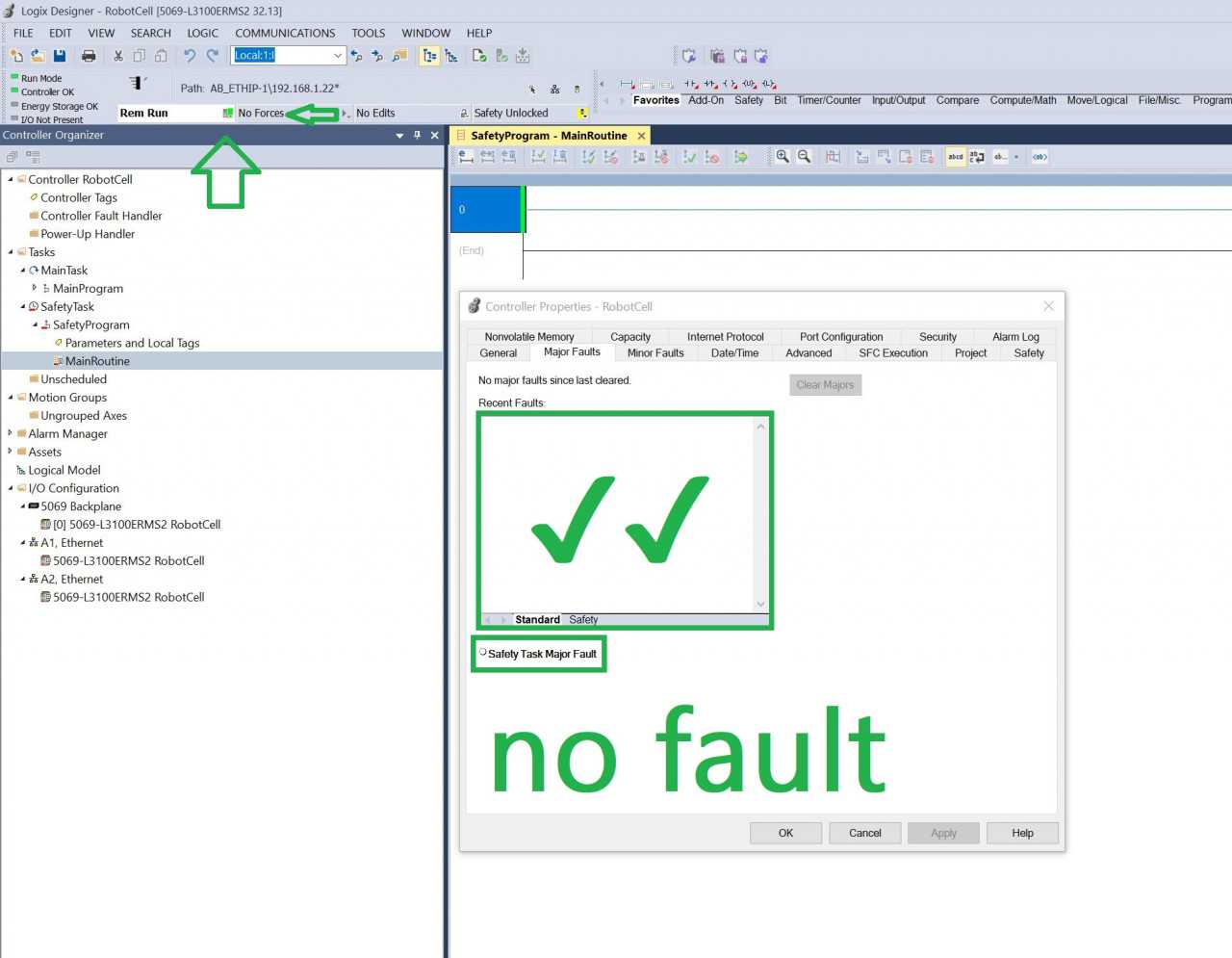Image resolution: width=1232 pixels, height=958 pixels.
Task: Close the SafetyProgram - MainRoutine tab
Action: pyautogui.click(x=642, y=136)
